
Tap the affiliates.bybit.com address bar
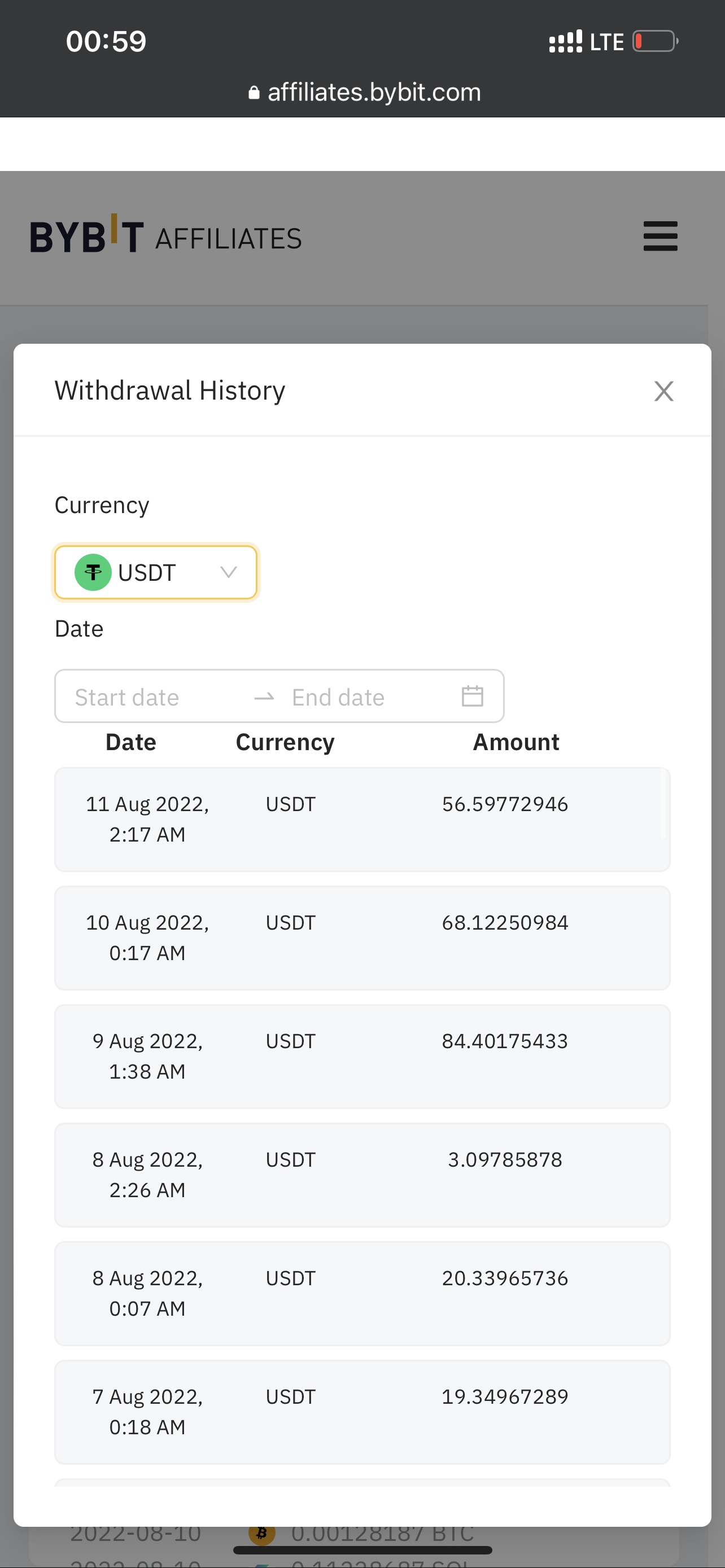tap(373, 93)
